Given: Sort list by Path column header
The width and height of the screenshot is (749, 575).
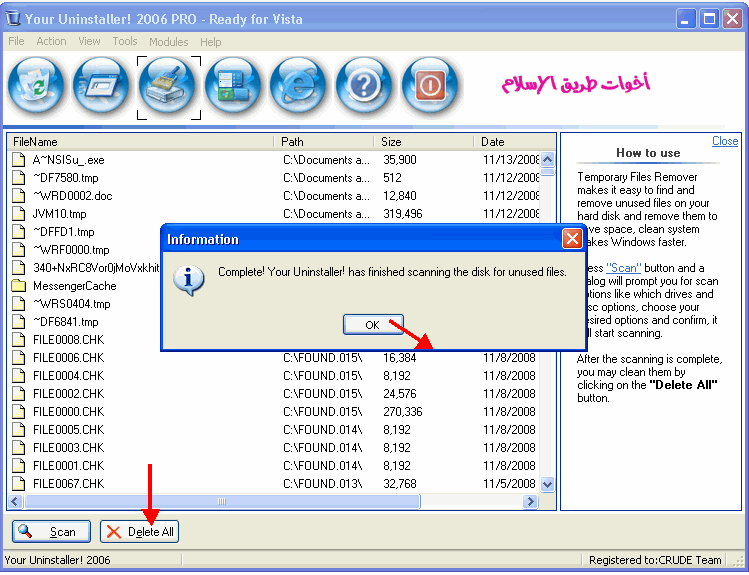Looking at the screenshot, I should click(324, 142).
